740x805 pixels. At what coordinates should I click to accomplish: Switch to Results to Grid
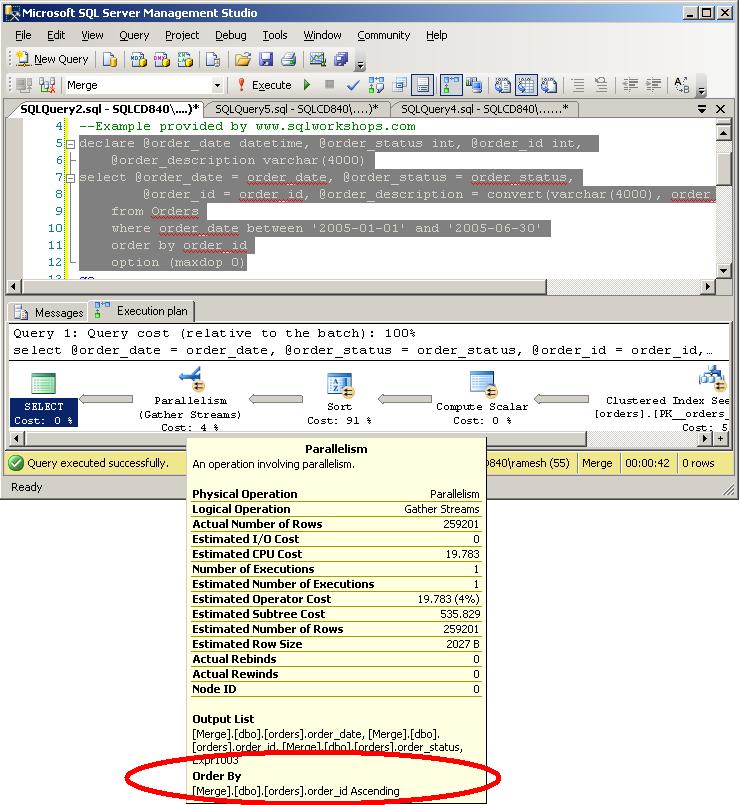pyautogui.click(x=526, y=85)
